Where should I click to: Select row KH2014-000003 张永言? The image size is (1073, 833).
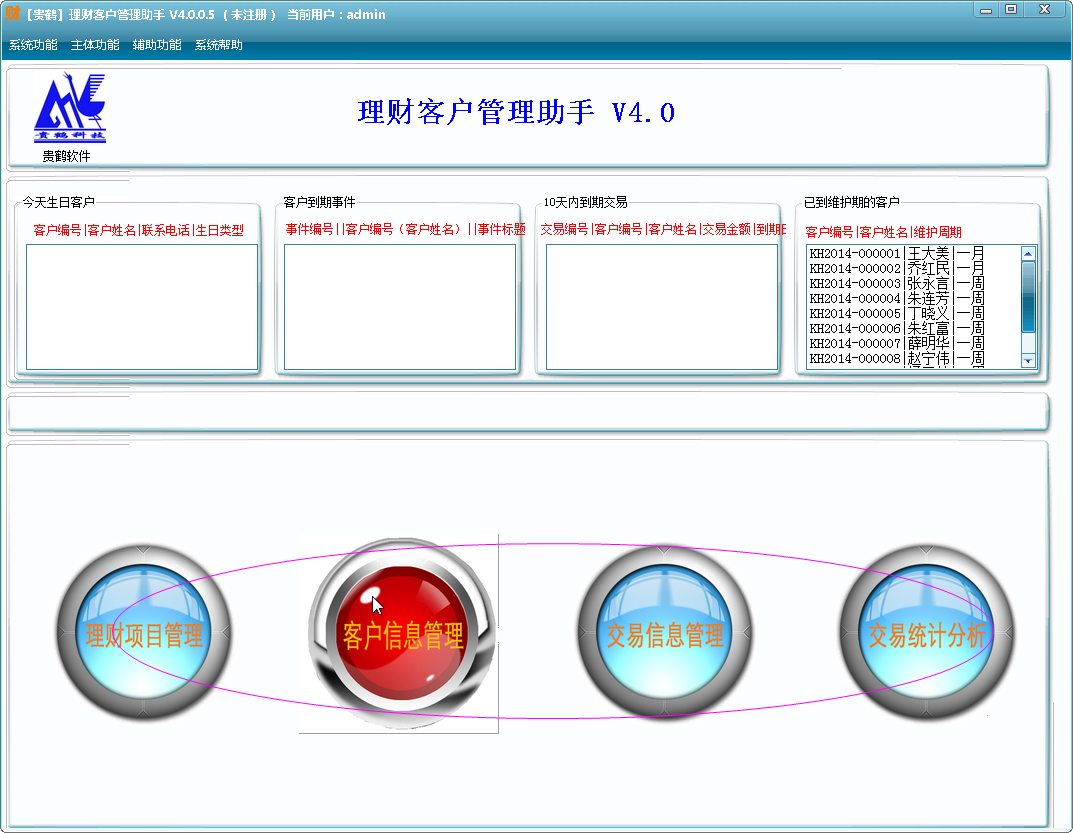click(x=914, y=283)
